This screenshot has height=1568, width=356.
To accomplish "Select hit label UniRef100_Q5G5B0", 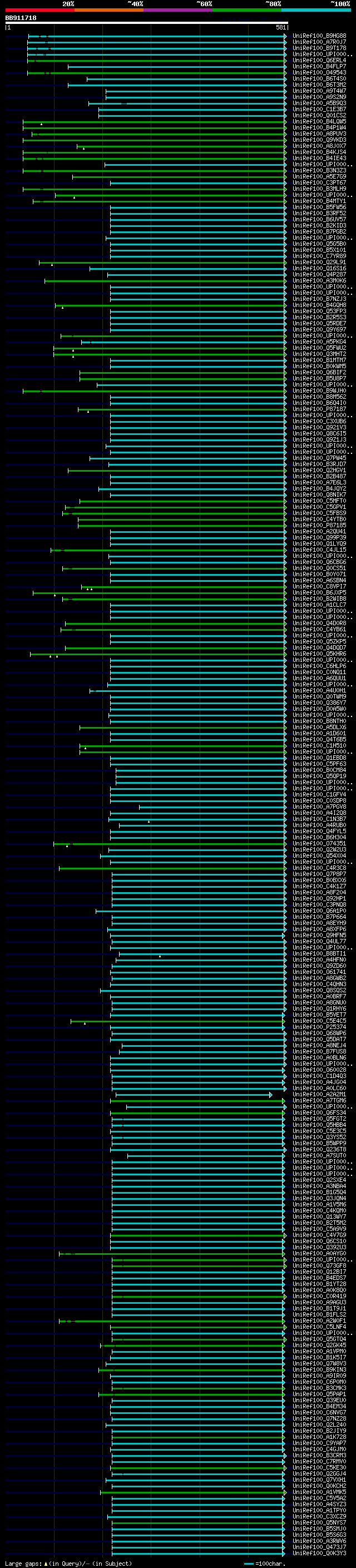I will (x=319, y=244).
